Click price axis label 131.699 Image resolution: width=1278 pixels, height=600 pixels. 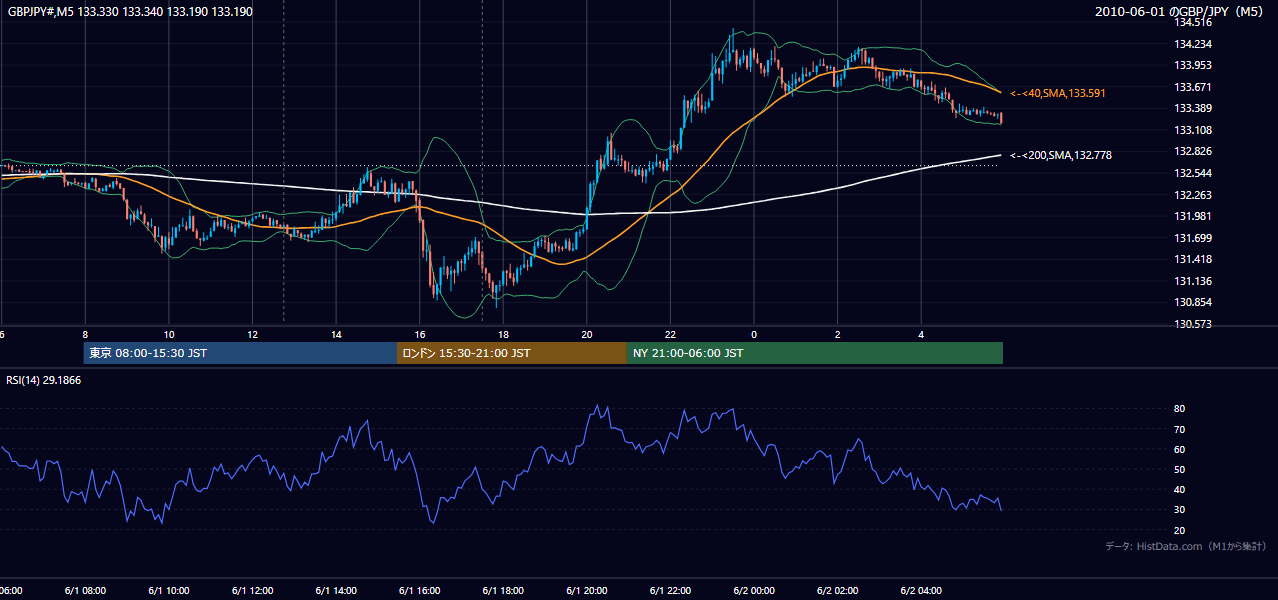coord(1193,238)
